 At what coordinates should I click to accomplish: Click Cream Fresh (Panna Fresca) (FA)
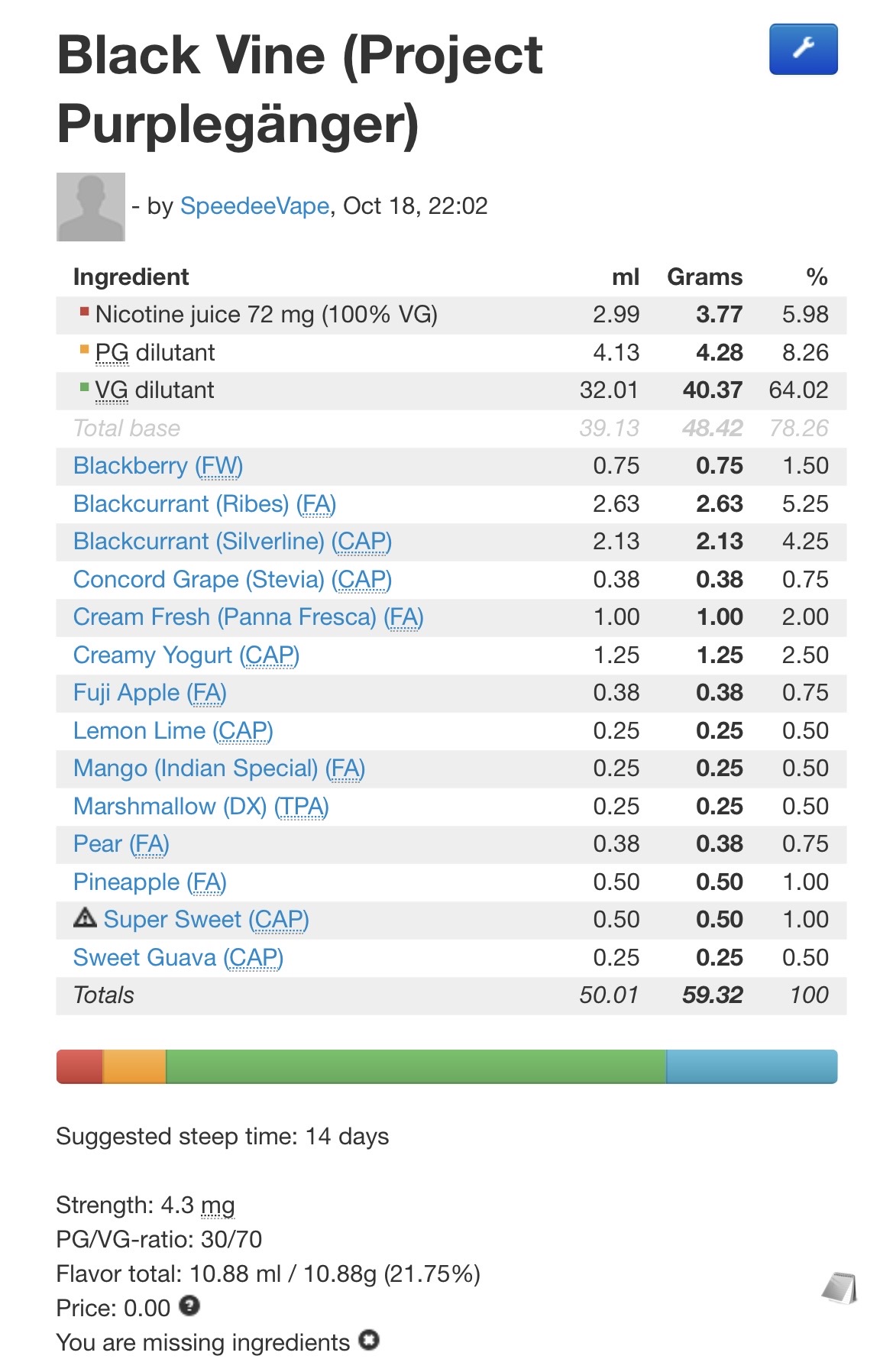click(x=248, y=617)
